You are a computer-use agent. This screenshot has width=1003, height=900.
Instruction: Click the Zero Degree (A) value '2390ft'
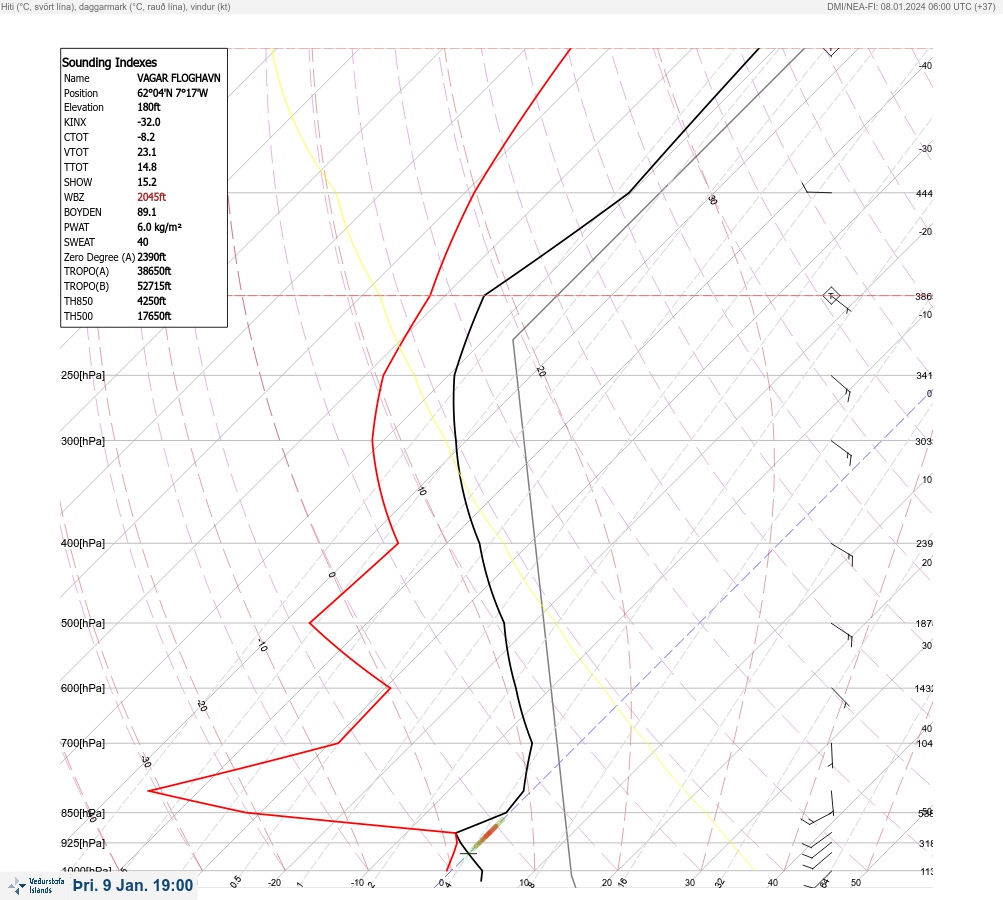(152, 257)
